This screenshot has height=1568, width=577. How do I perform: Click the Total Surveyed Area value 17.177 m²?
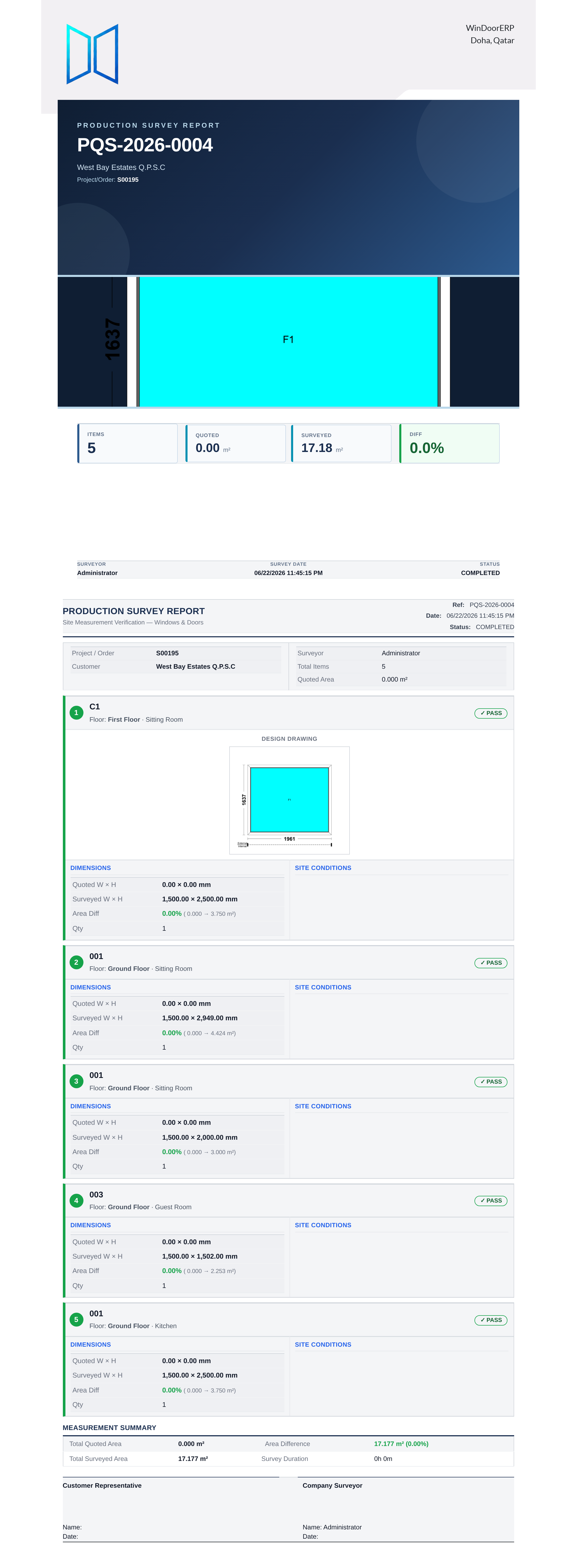193,1458
